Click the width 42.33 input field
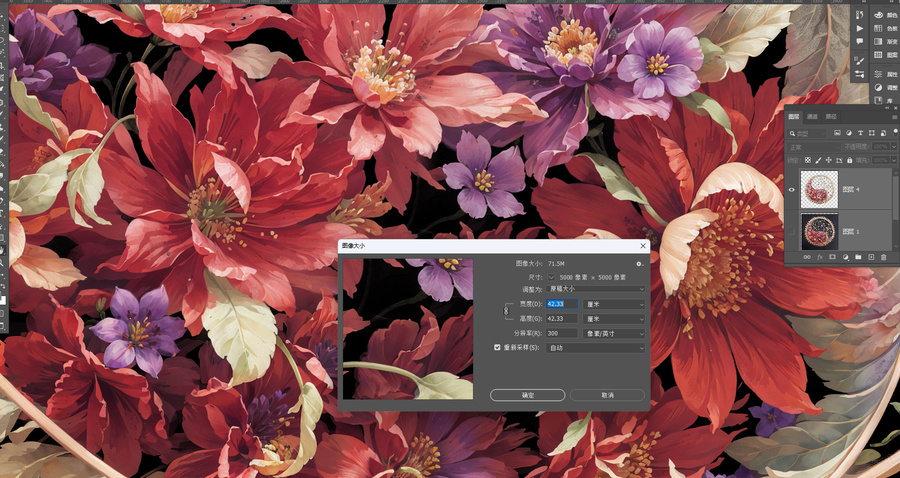The width and height of the screenshot is (900, 478). pos(562,304)
